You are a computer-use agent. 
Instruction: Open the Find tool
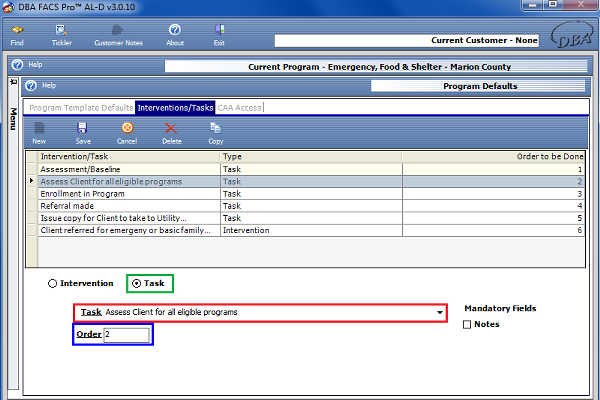tap(17, 35)
